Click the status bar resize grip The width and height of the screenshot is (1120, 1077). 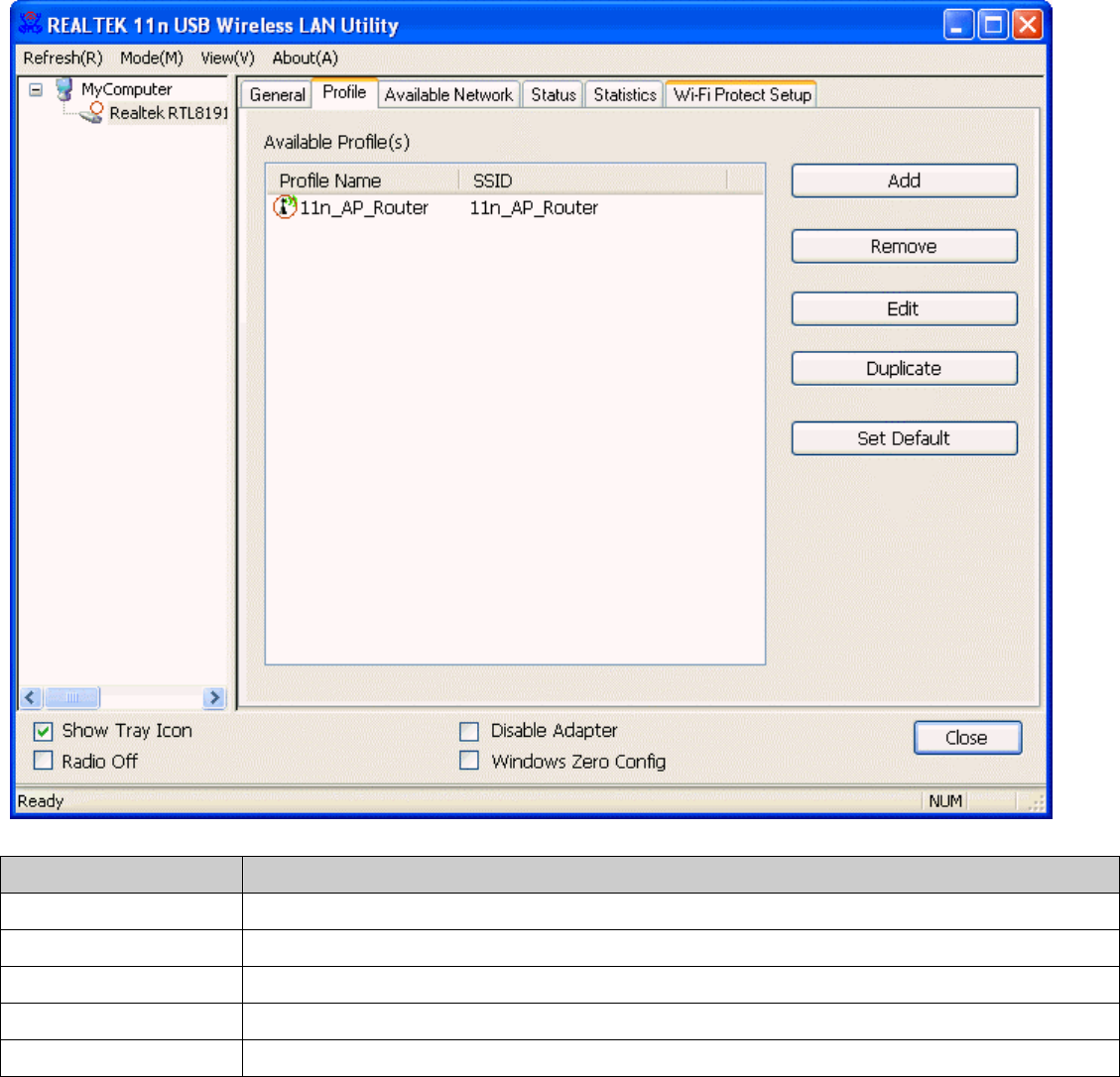pyautogui.click(x=1036, y=802)
